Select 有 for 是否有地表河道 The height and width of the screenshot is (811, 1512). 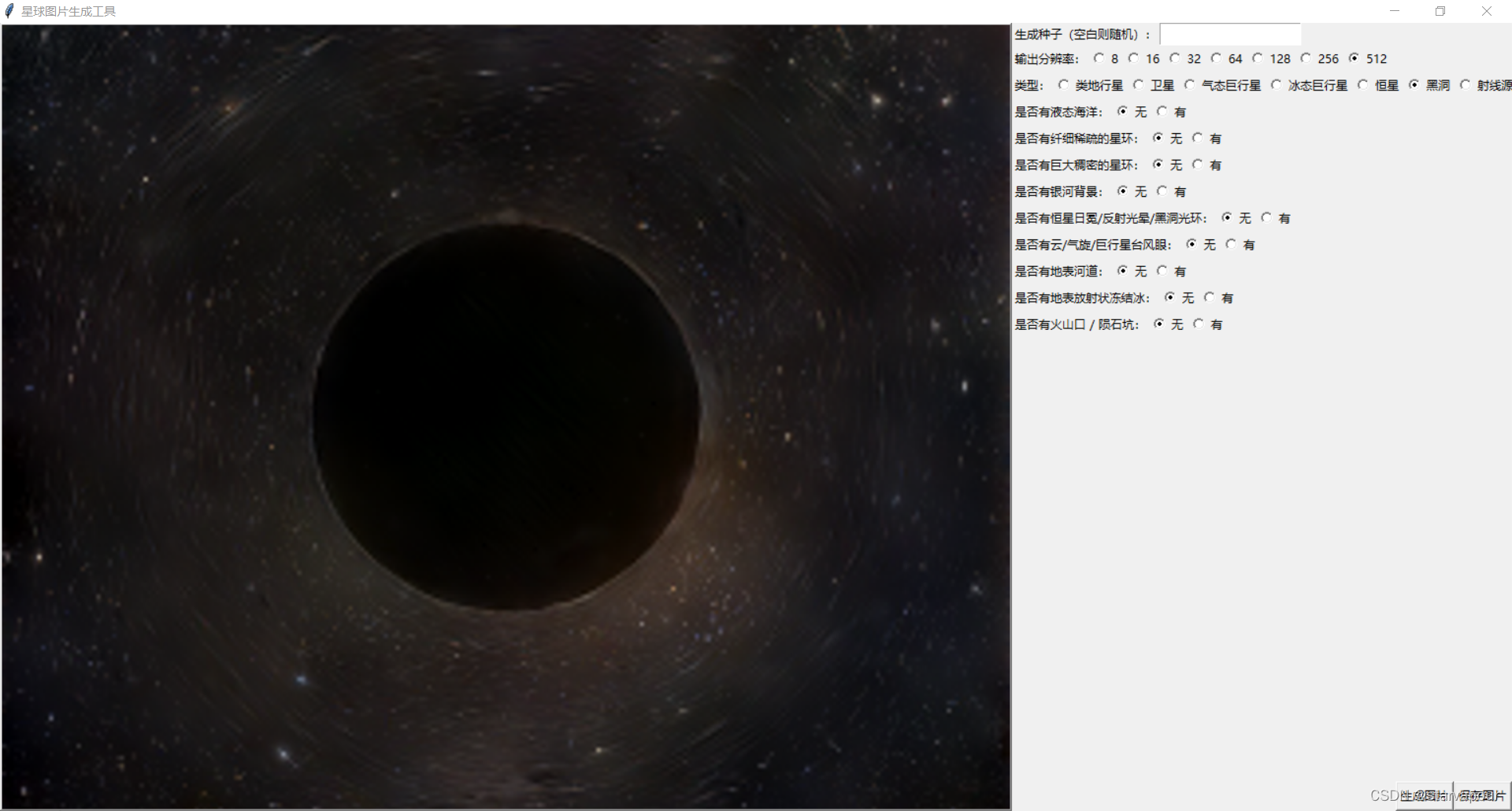click(1162, 271)
